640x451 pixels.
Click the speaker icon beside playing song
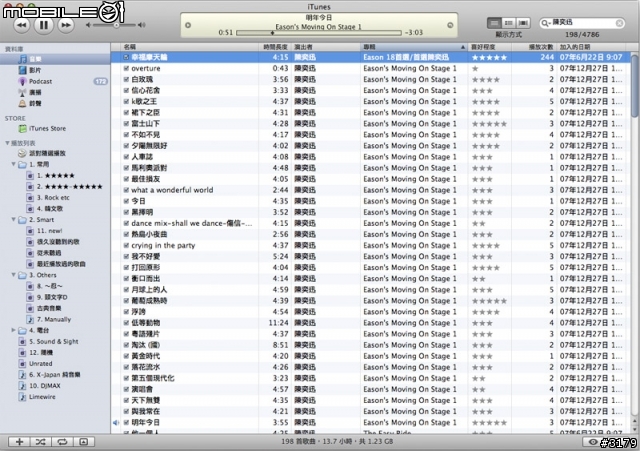(x=116, y=422)
